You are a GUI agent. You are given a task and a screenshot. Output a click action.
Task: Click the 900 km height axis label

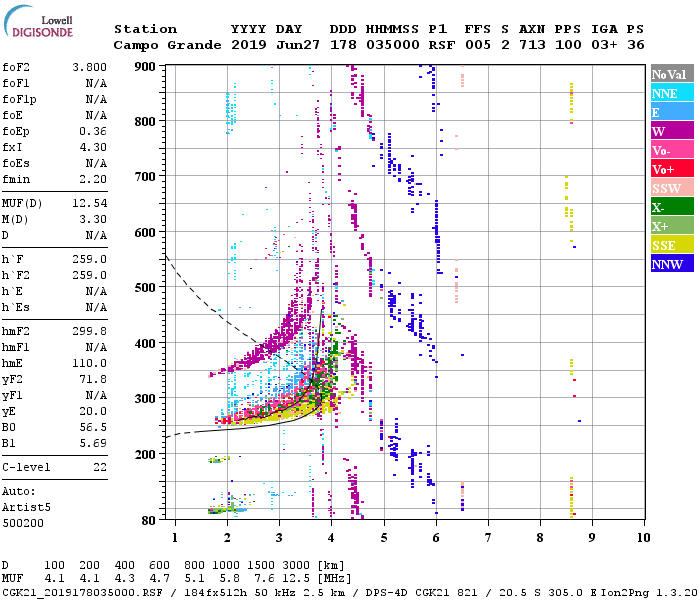click(145, 67)
